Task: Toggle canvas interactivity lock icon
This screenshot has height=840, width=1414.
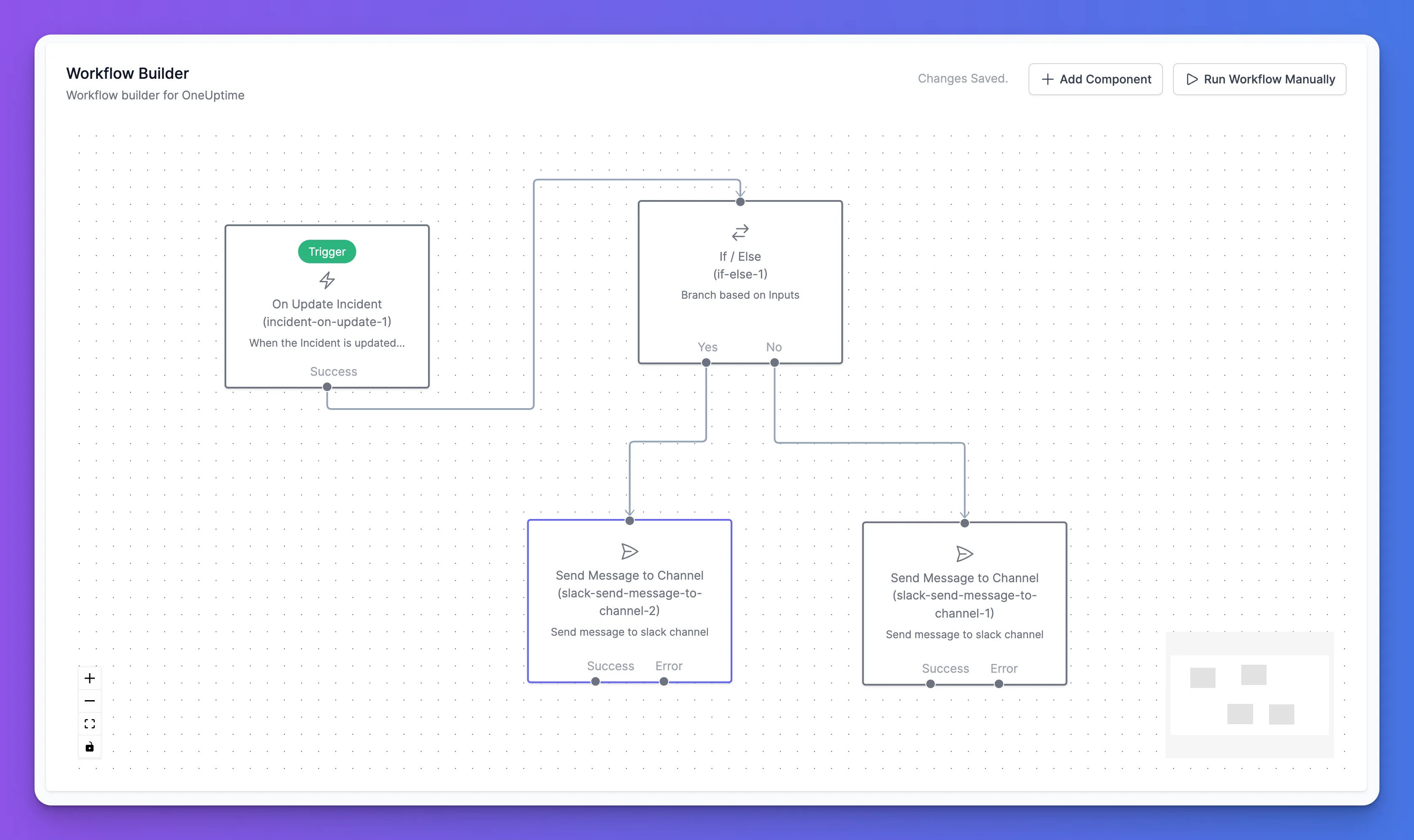Action: point(89,746)
